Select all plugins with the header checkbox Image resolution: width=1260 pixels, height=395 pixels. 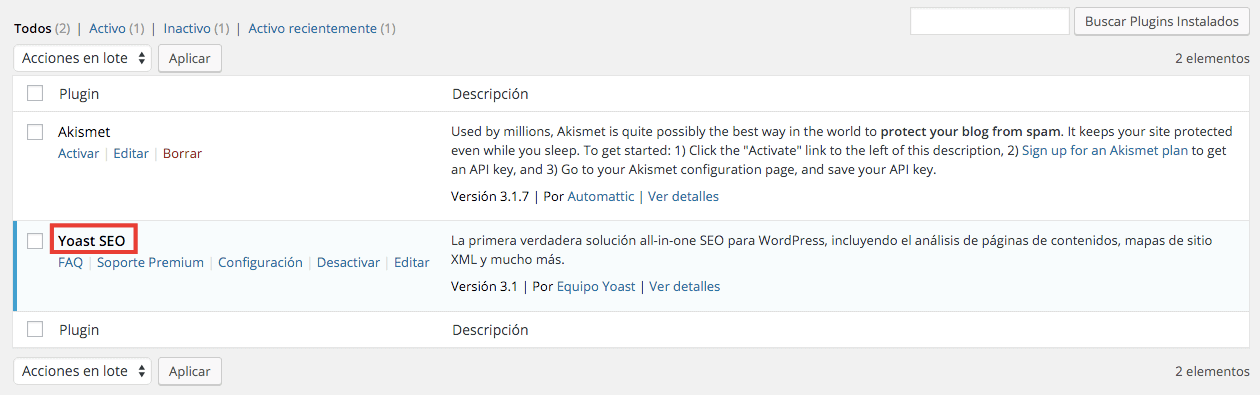[35, 93]
